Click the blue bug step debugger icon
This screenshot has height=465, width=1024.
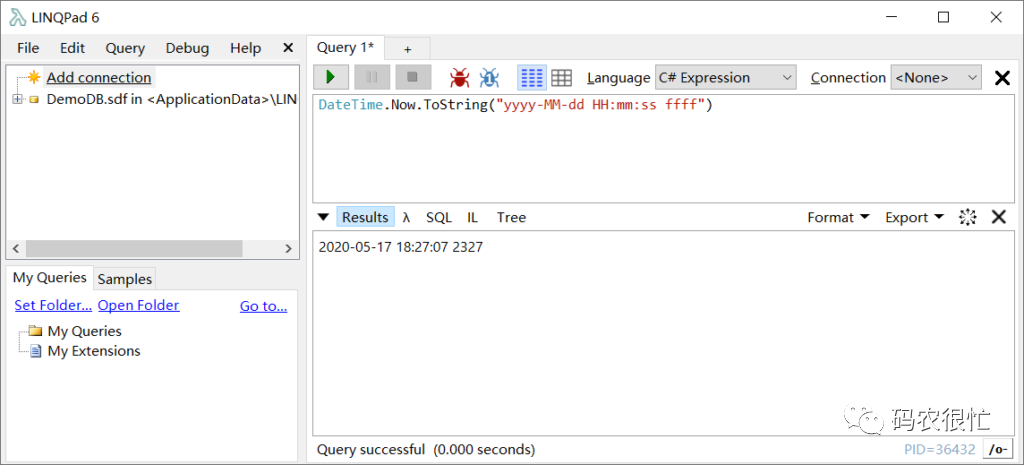click(x=490, y=78)
